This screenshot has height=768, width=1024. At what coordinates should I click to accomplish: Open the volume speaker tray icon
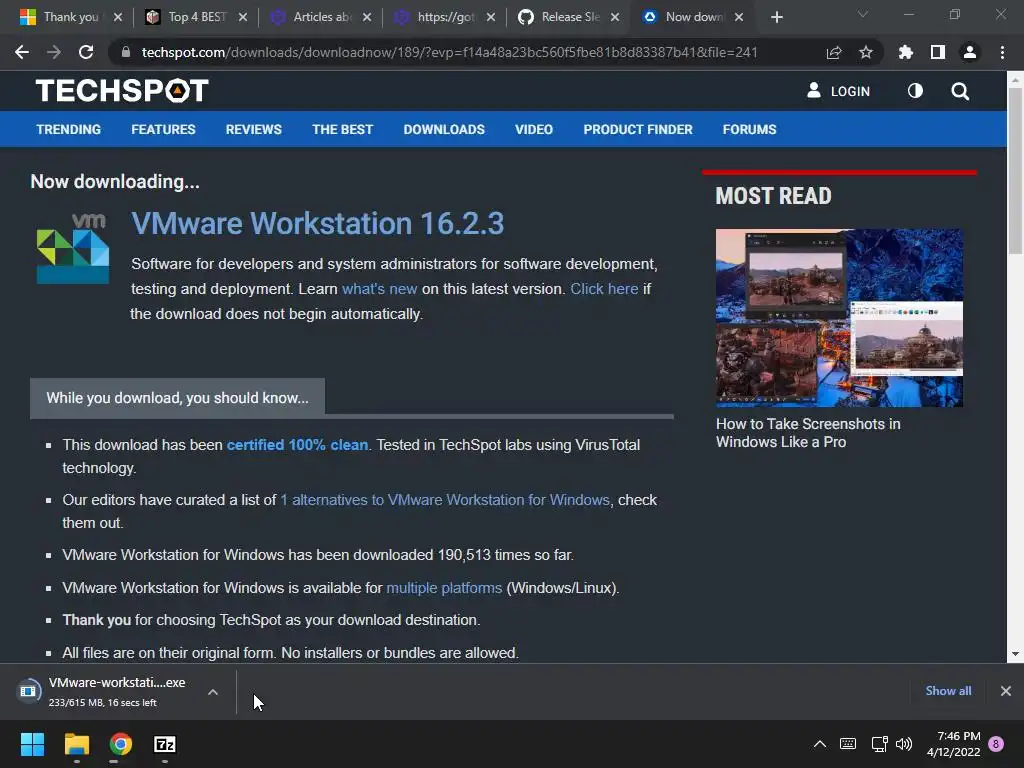click(904, 744)
